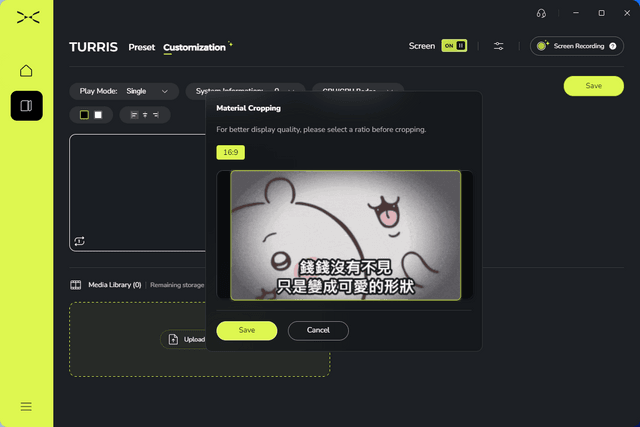The width and height of the screenshot is (640, 427).
Task: Click the crop preview image
Action: coord(346,236)
